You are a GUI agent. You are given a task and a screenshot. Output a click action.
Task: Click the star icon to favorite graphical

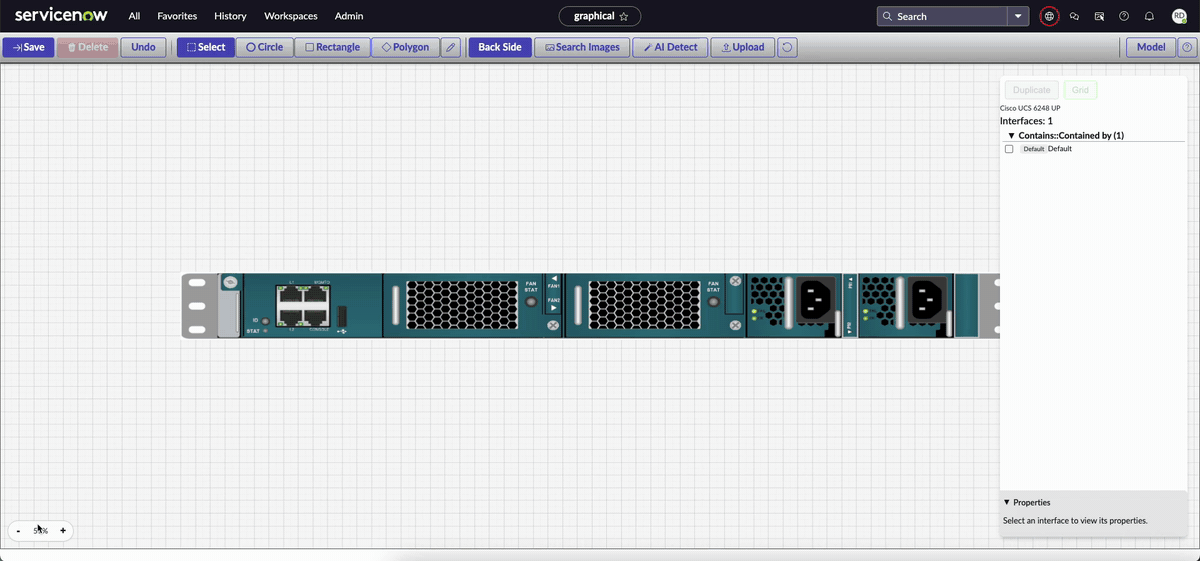coord(624,16)
